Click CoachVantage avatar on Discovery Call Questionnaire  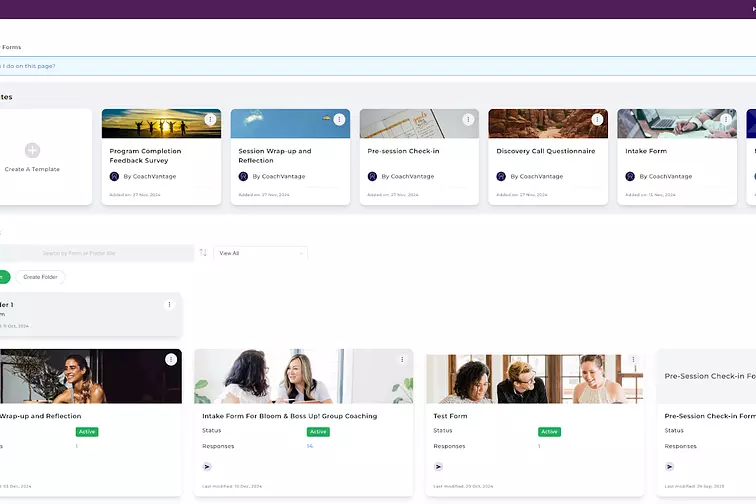tap(501, 176)
